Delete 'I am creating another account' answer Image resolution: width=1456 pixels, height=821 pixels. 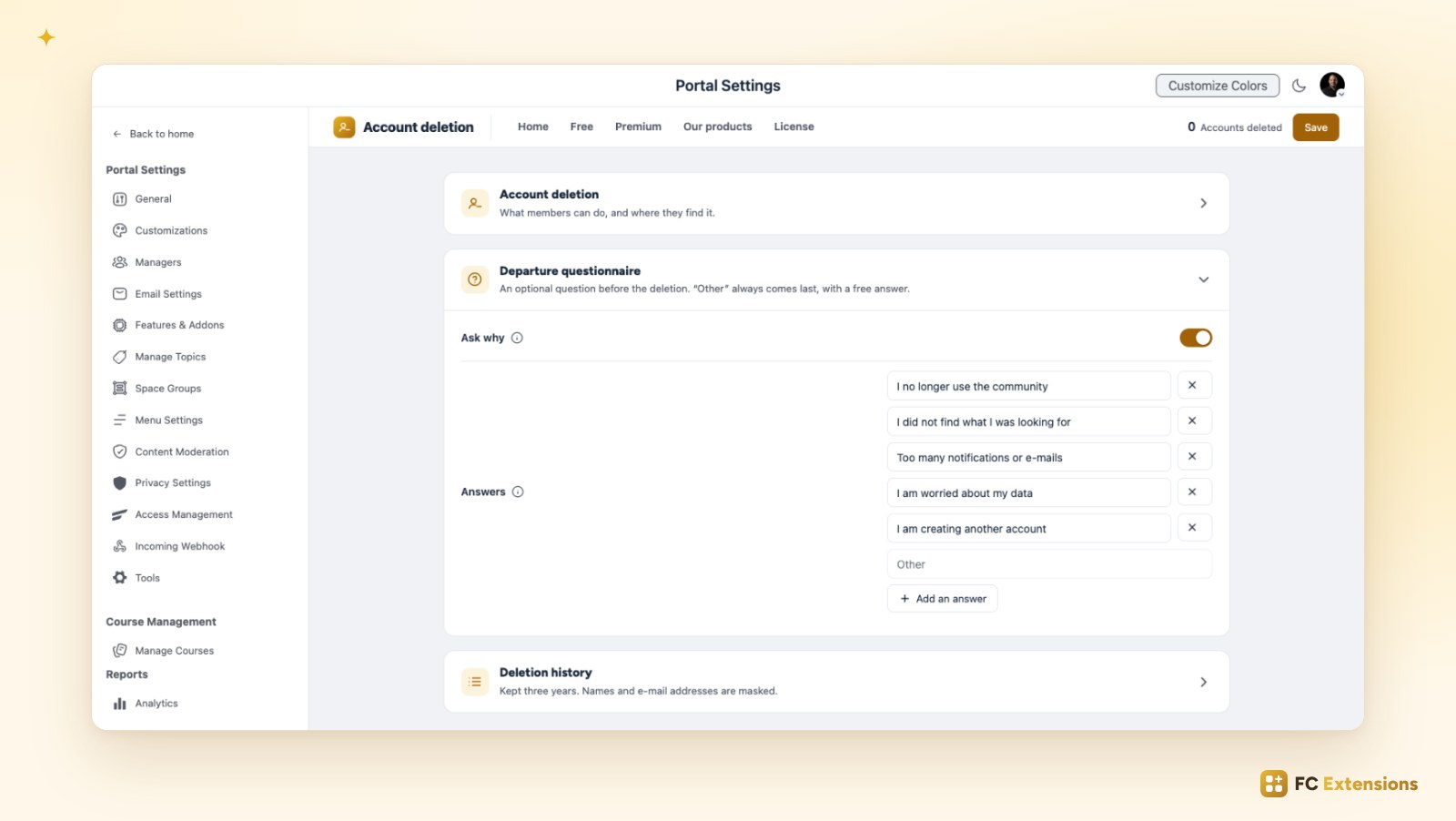click(1192, 527)
